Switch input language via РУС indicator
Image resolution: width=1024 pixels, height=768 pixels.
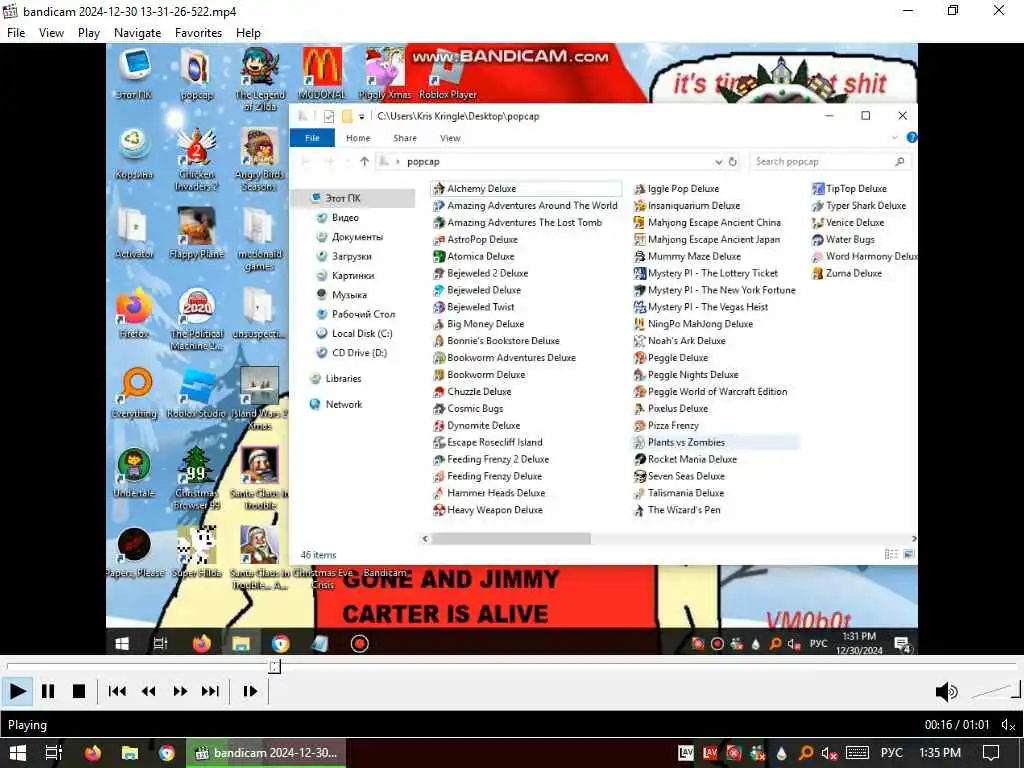pos(891,753)
